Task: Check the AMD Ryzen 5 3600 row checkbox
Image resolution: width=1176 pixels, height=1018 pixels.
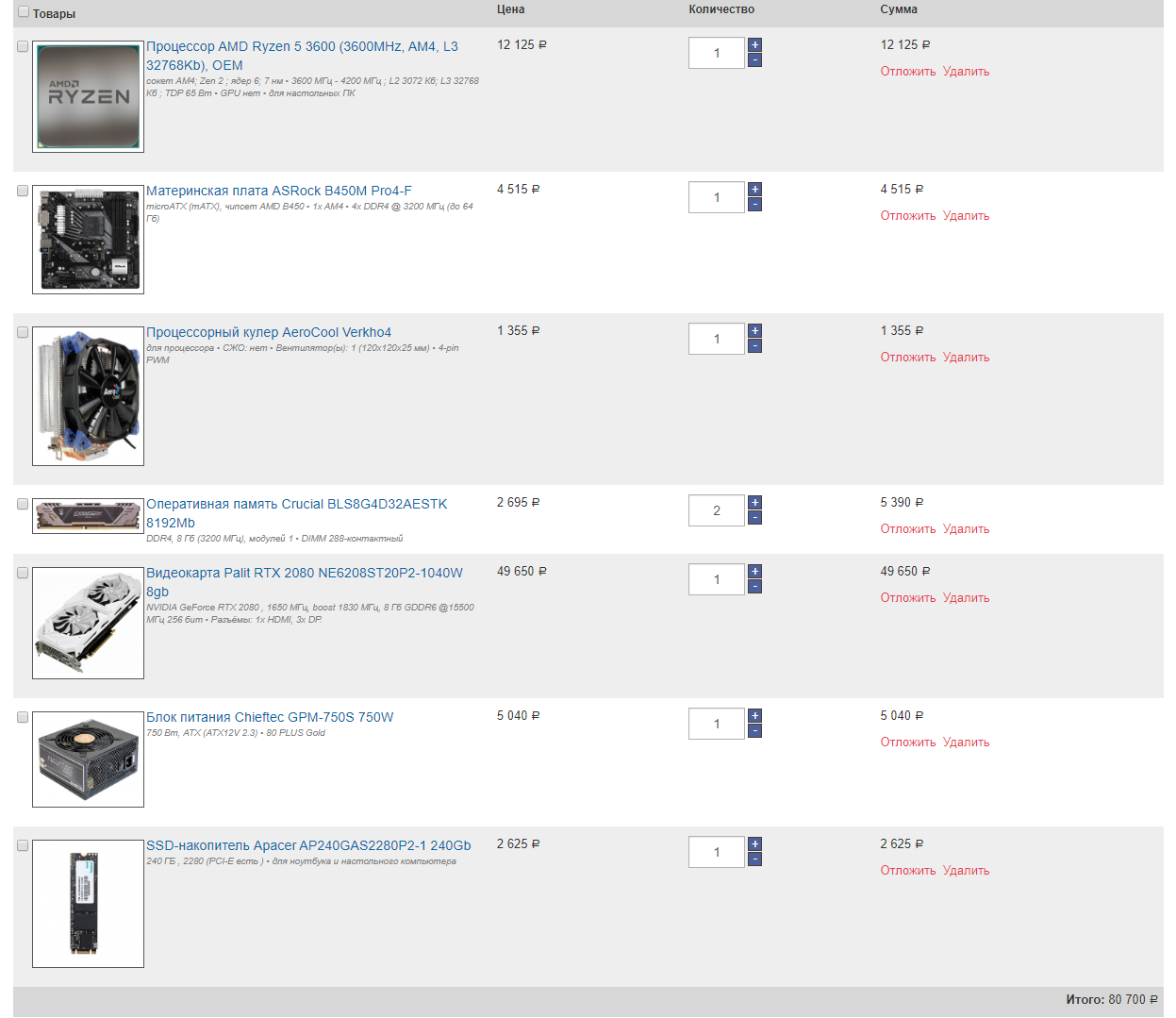Action: pyautogui.click(x=23, y=46)
